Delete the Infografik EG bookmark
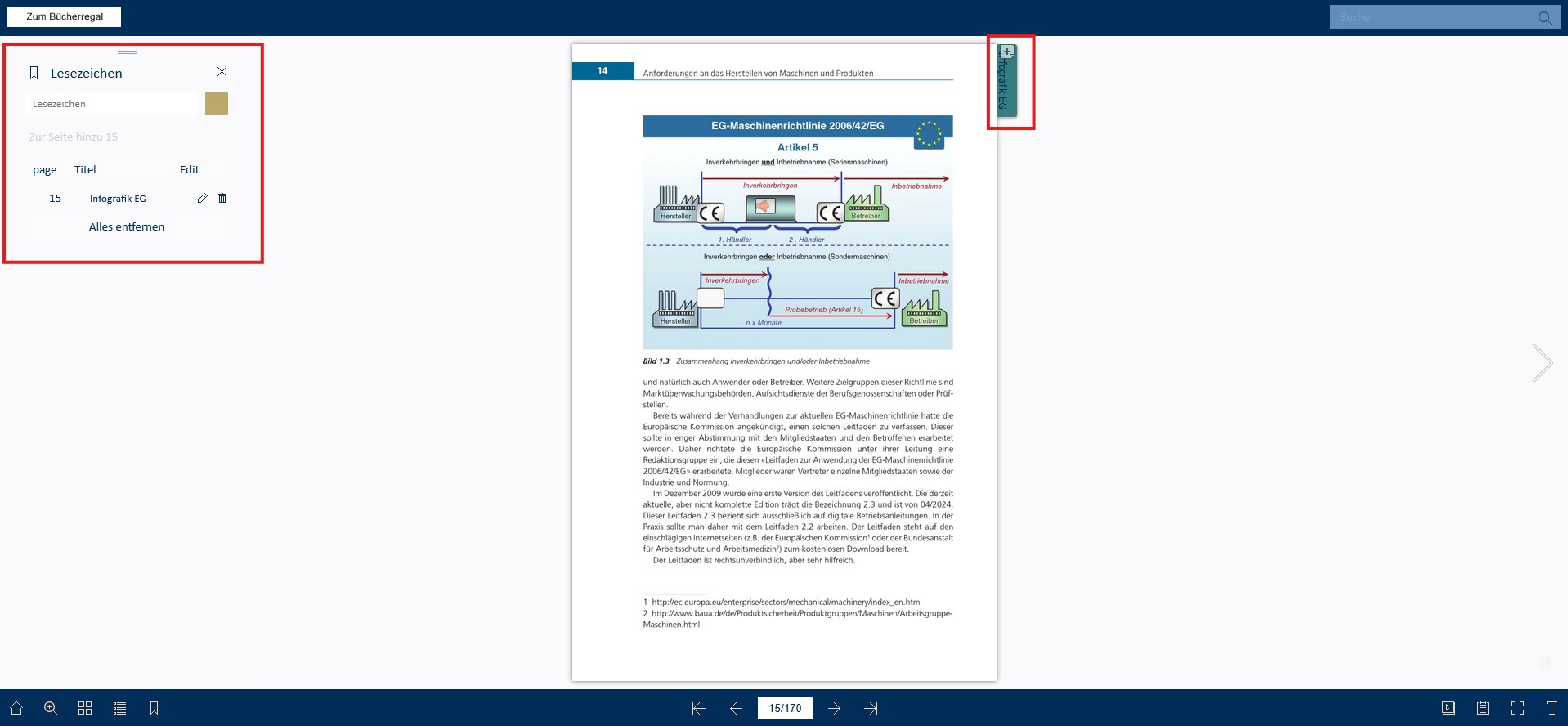Viewport: 1568px width, 726px height. click(222, 198)
